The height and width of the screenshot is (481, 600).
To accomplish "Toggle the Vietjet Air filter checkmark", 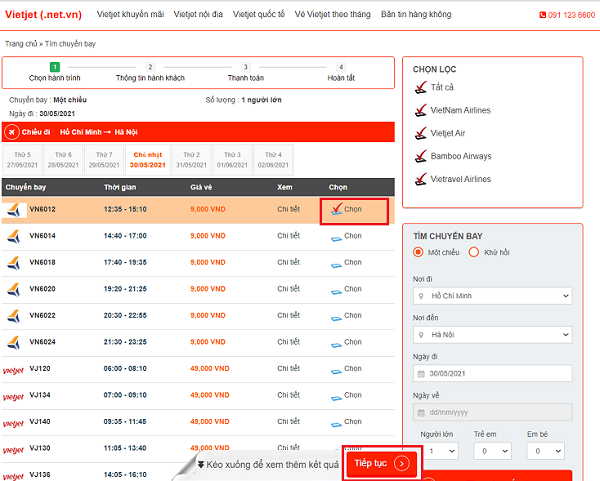I will (421, 133).
